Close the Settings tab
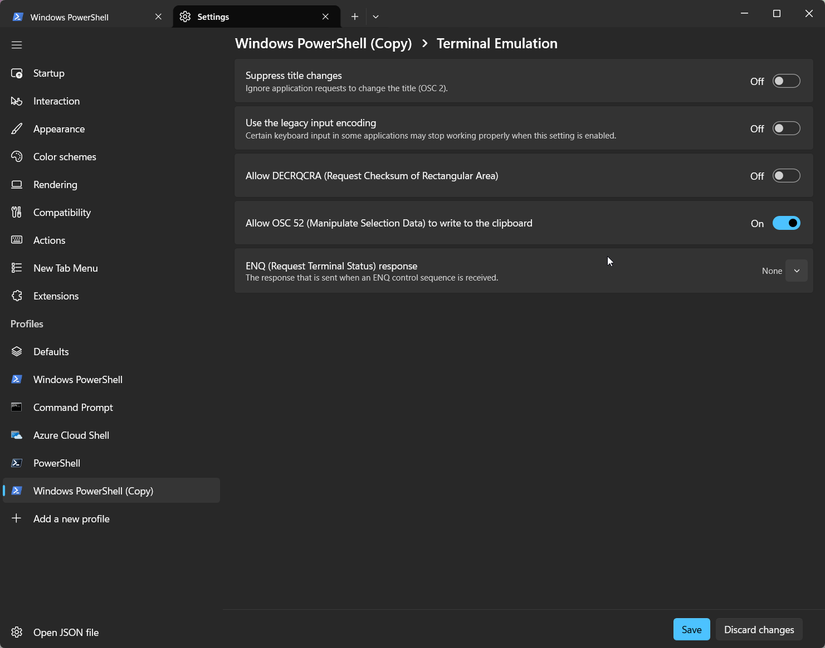 [326, 17]
